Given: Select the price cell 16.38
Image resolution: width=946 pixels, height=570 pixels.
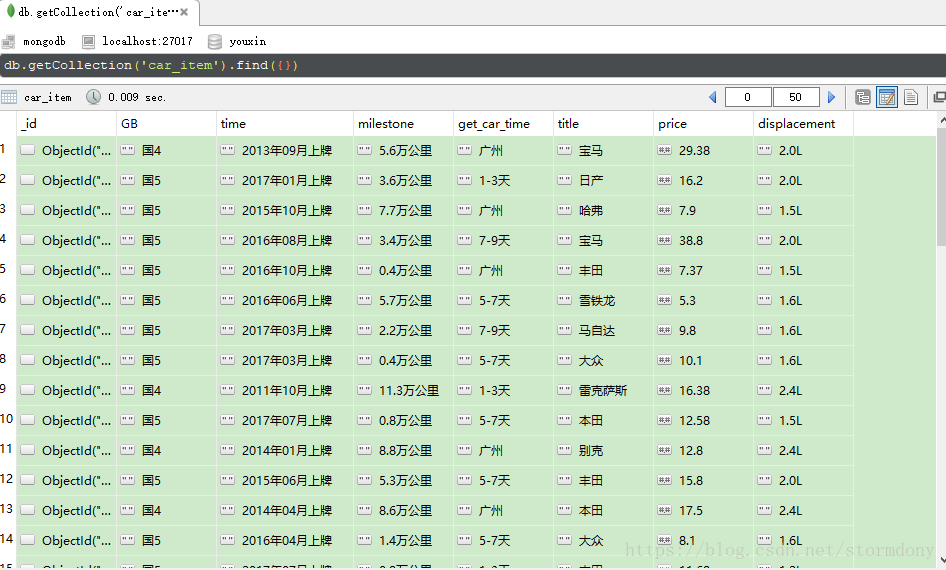Looking at the screenshot, I should 703,390.
